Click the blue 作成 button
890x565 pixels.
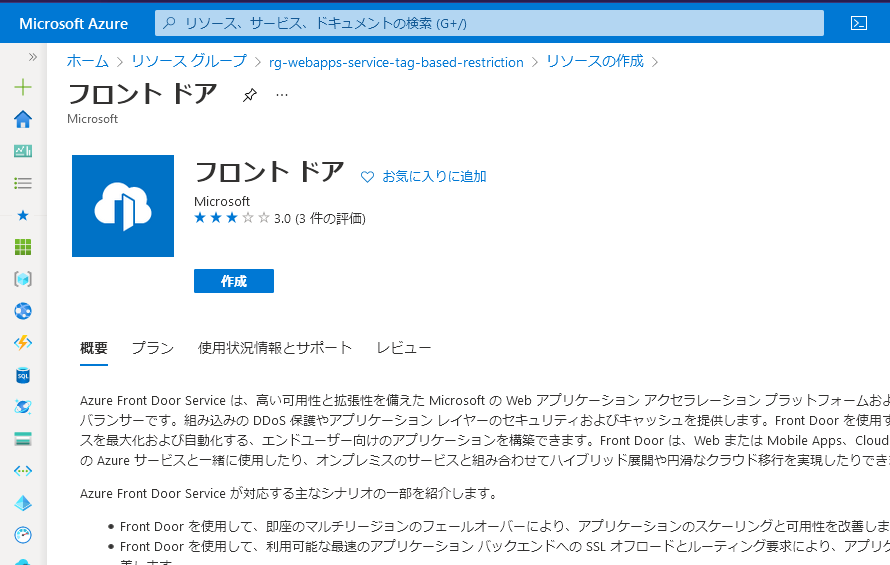[x=234, y=281]
